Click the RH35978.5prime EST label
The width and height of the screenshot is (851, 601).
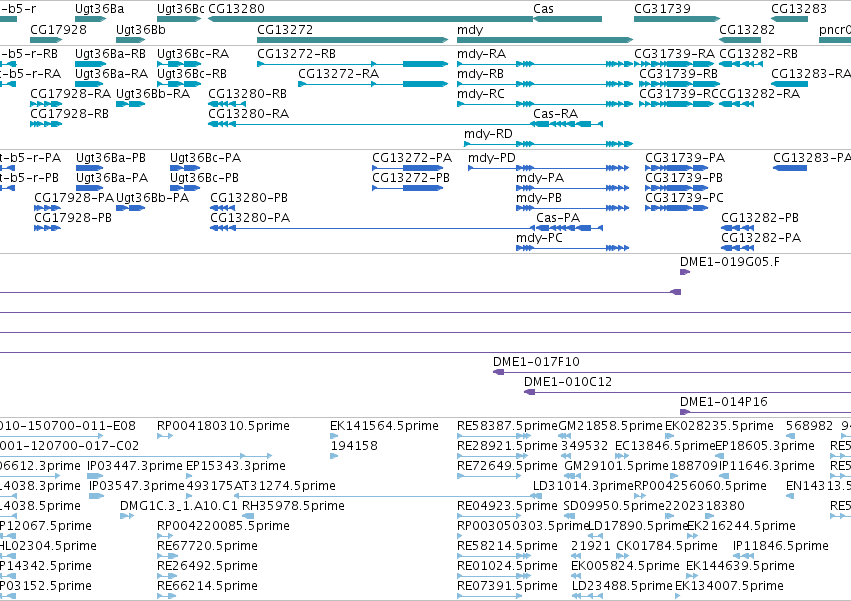coord(293,506)
